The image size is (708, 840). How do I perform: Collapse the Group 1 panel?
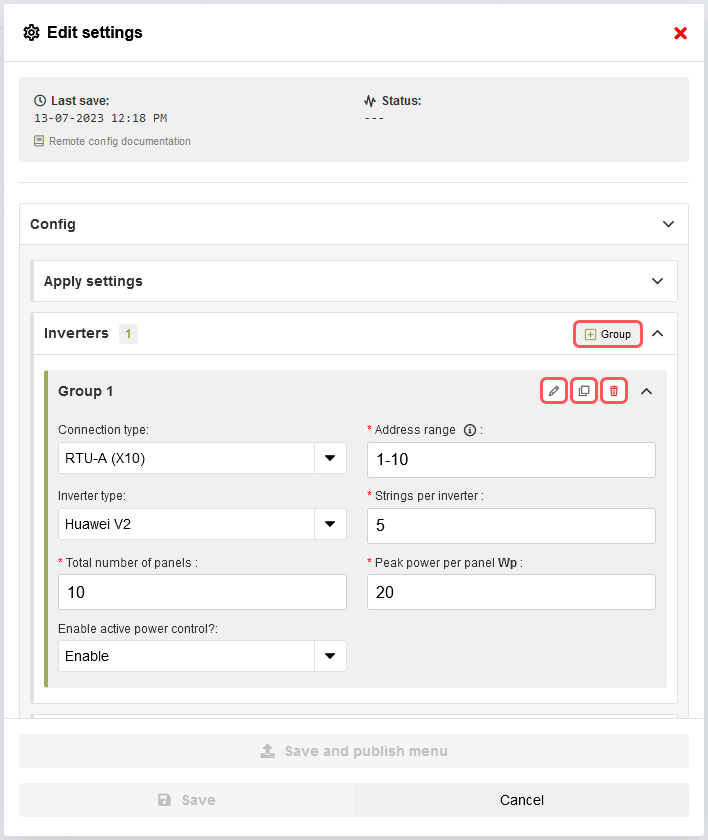click(x=646, y=391)
